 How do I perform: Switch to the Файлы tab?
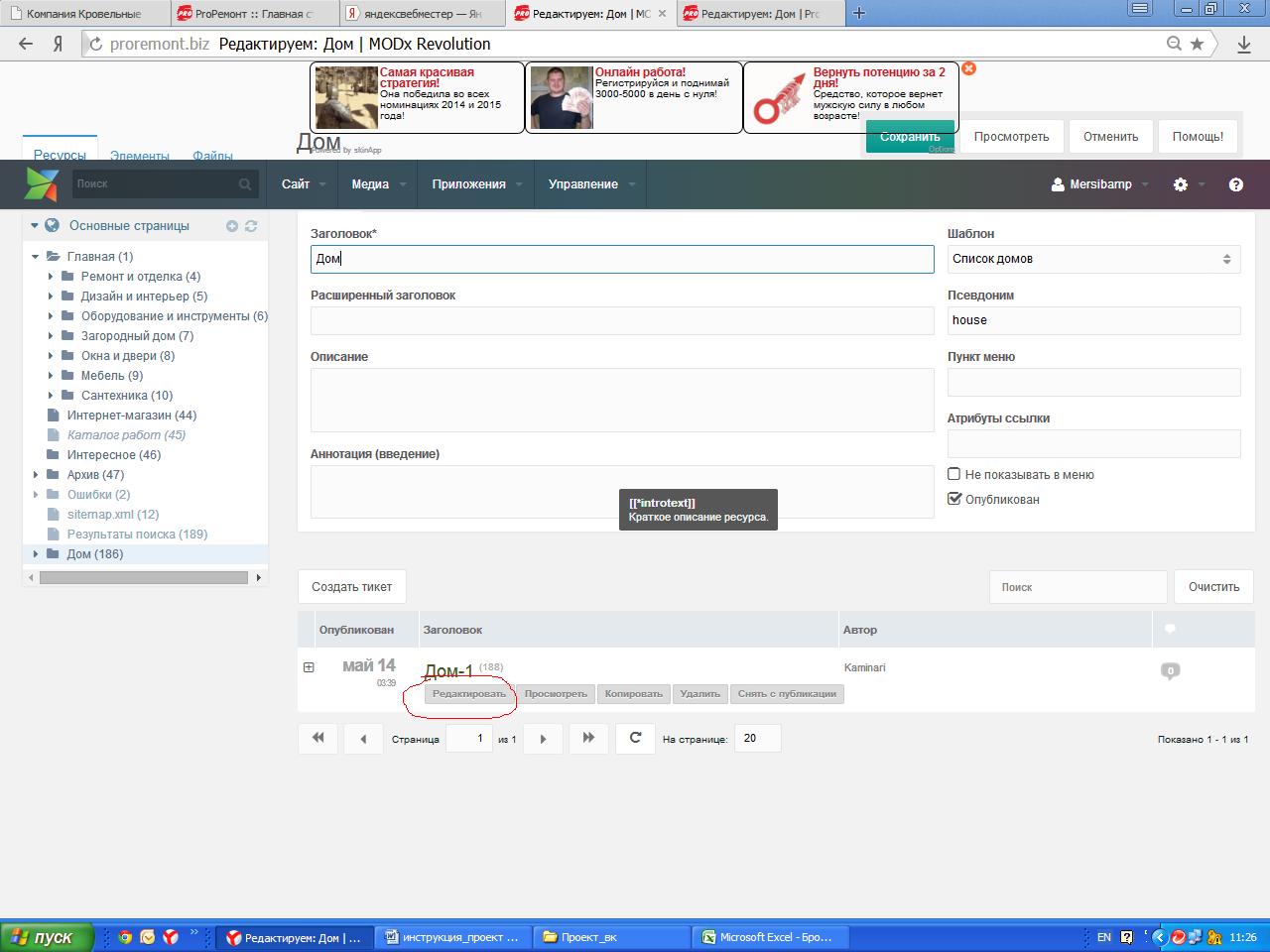212,155
